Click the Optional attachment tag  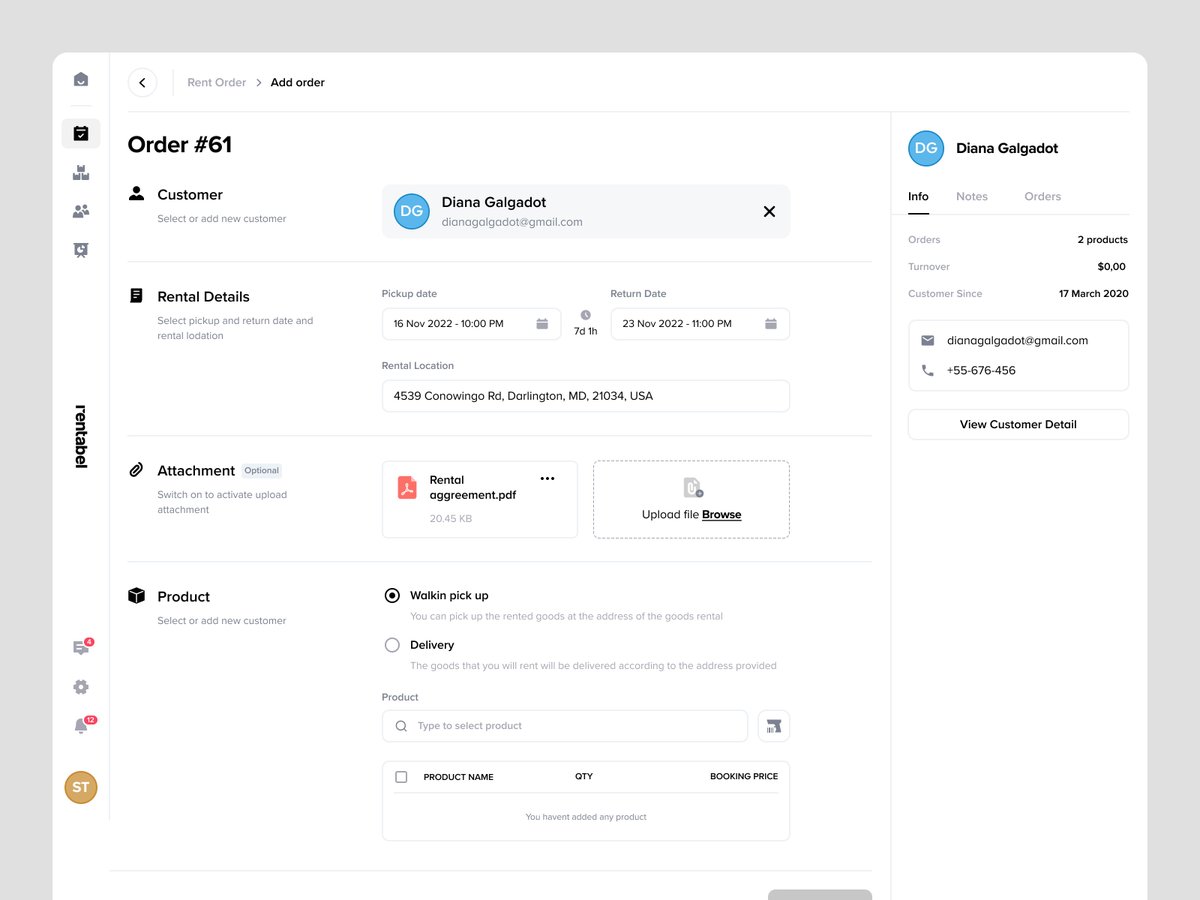(x=262, y=470)
